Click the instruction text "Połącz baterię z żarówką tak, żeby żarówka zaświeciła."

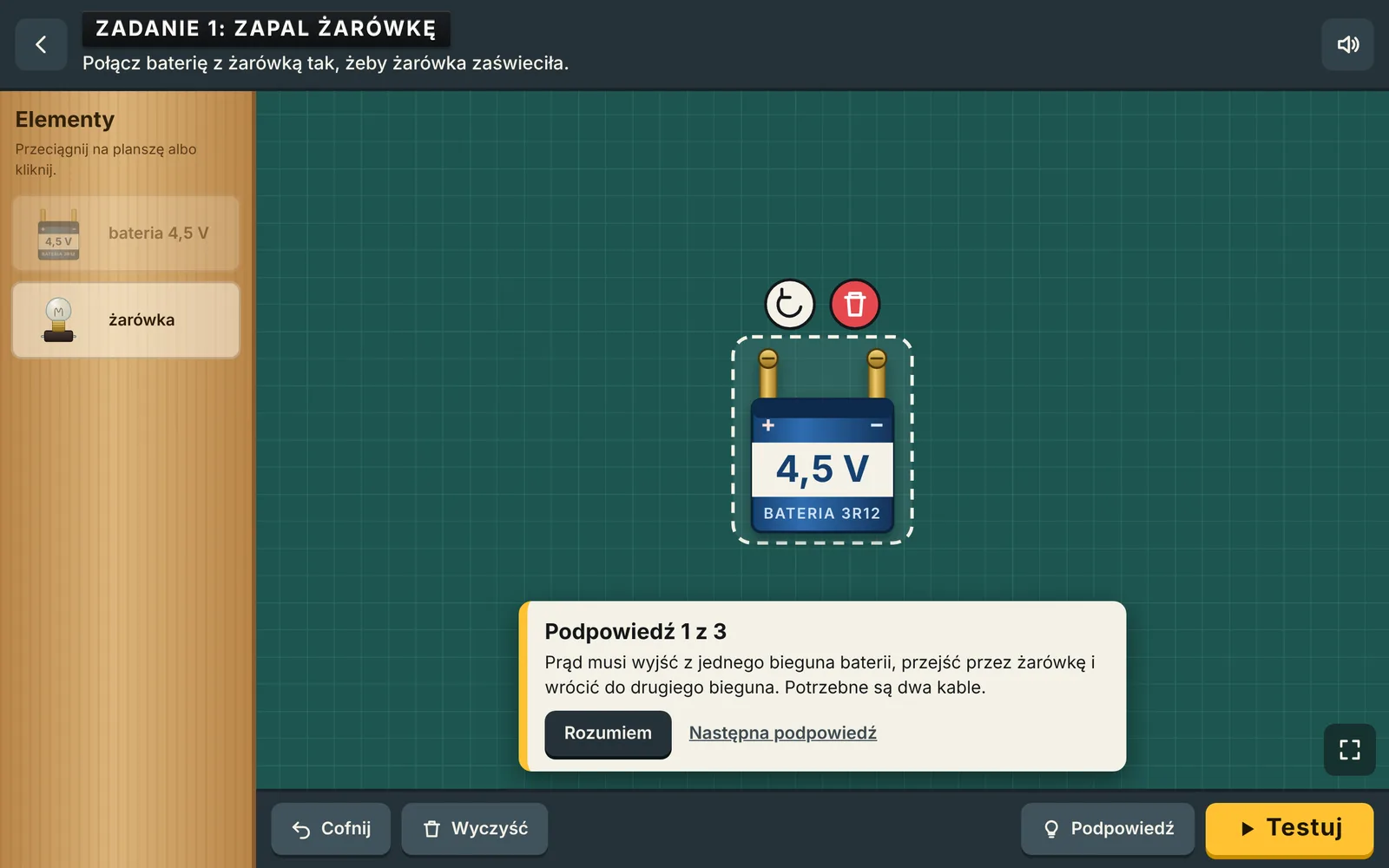click(326, 63)
